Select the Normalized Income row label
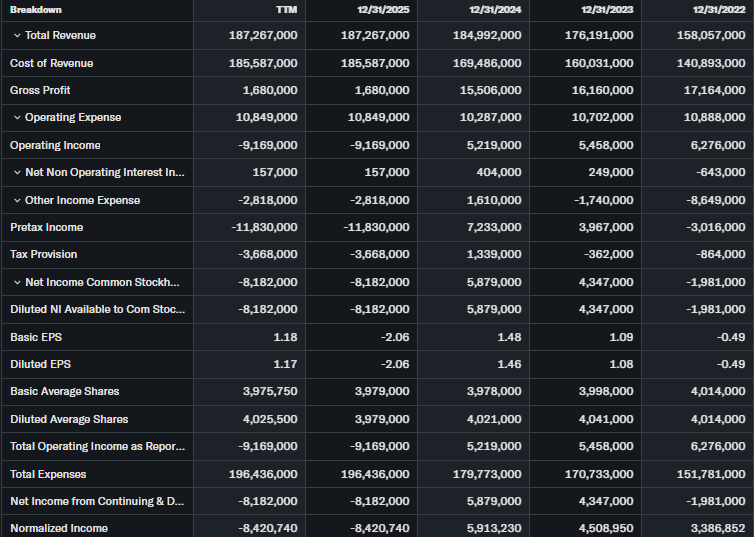754x537 pixels. pos(59,528)
